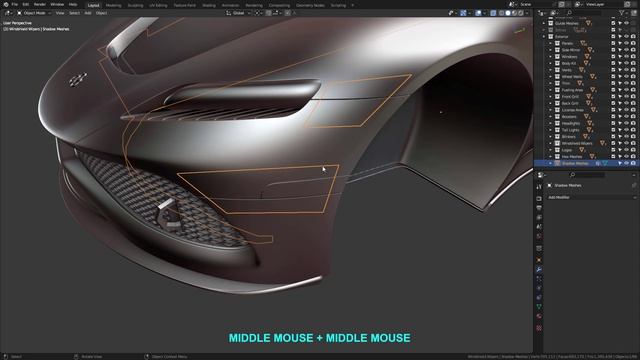Open Render properties tab icon
Viewport: 640px width, 360px height.
click(x=539, y=198)
